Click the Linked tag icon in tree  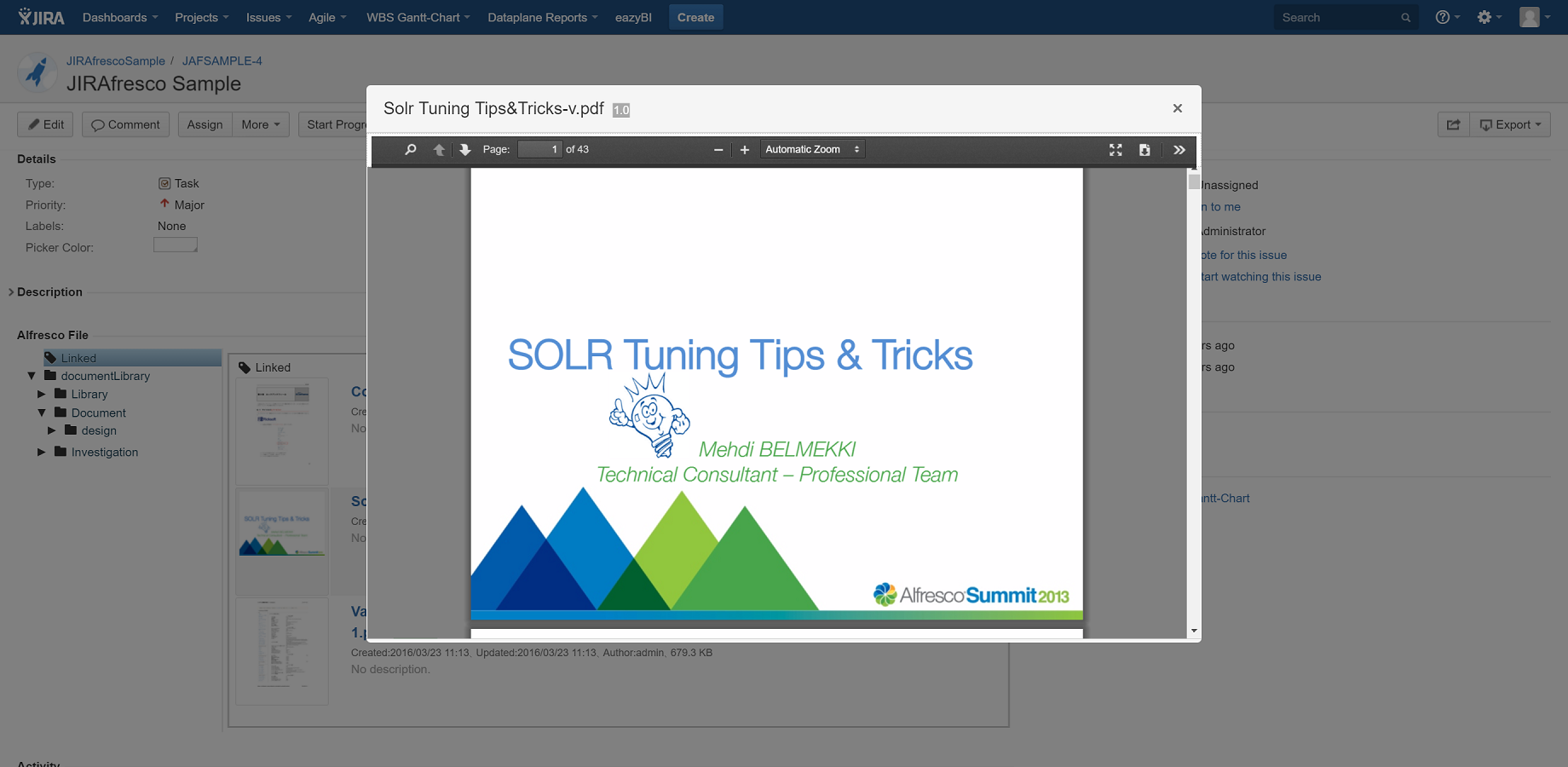click(x=50, y=358)
